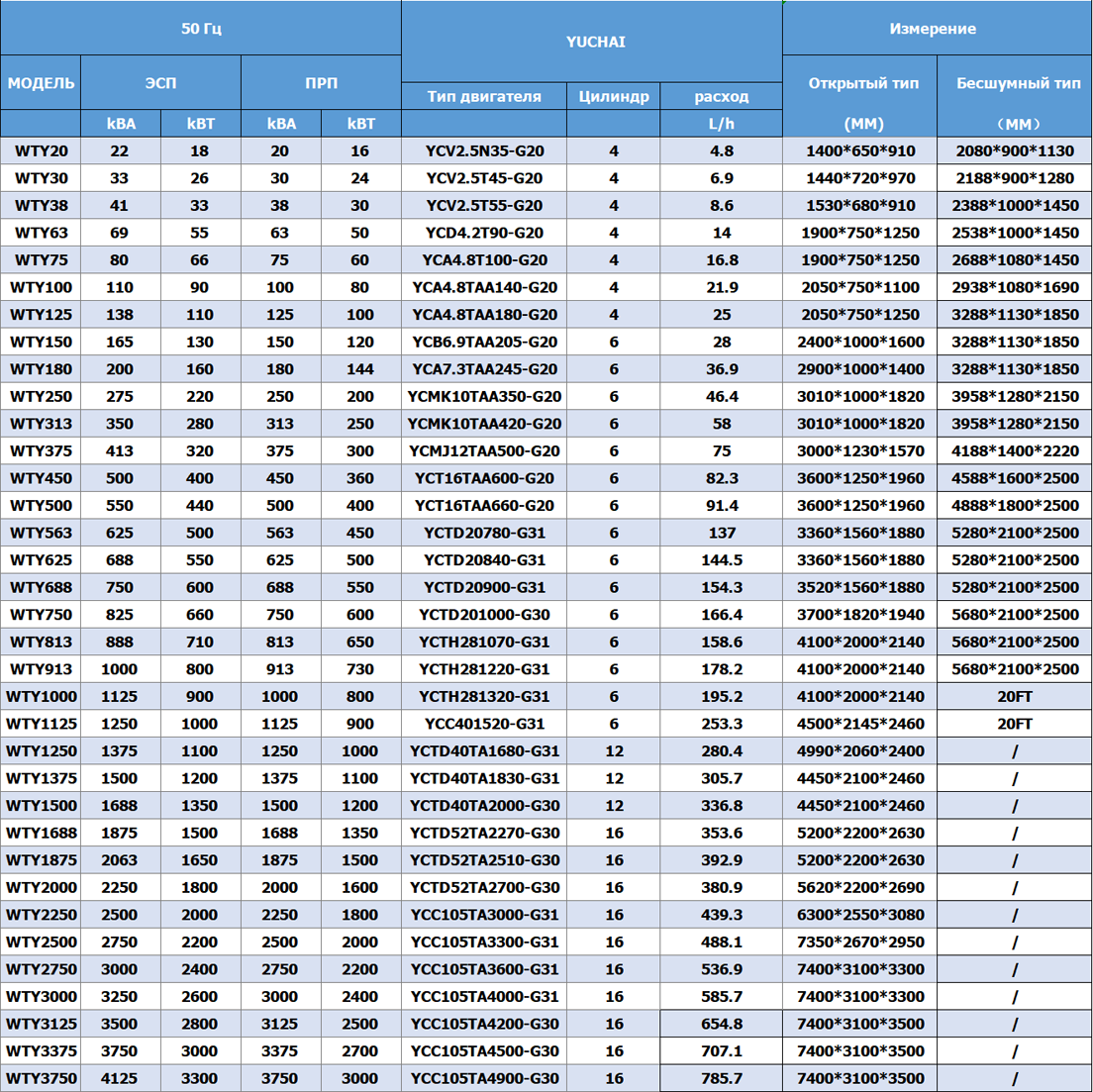The height and width of the screenshot is (1092, 1093).
Task: Click open type size 1400*650*910
Action: tap(860, 150)
